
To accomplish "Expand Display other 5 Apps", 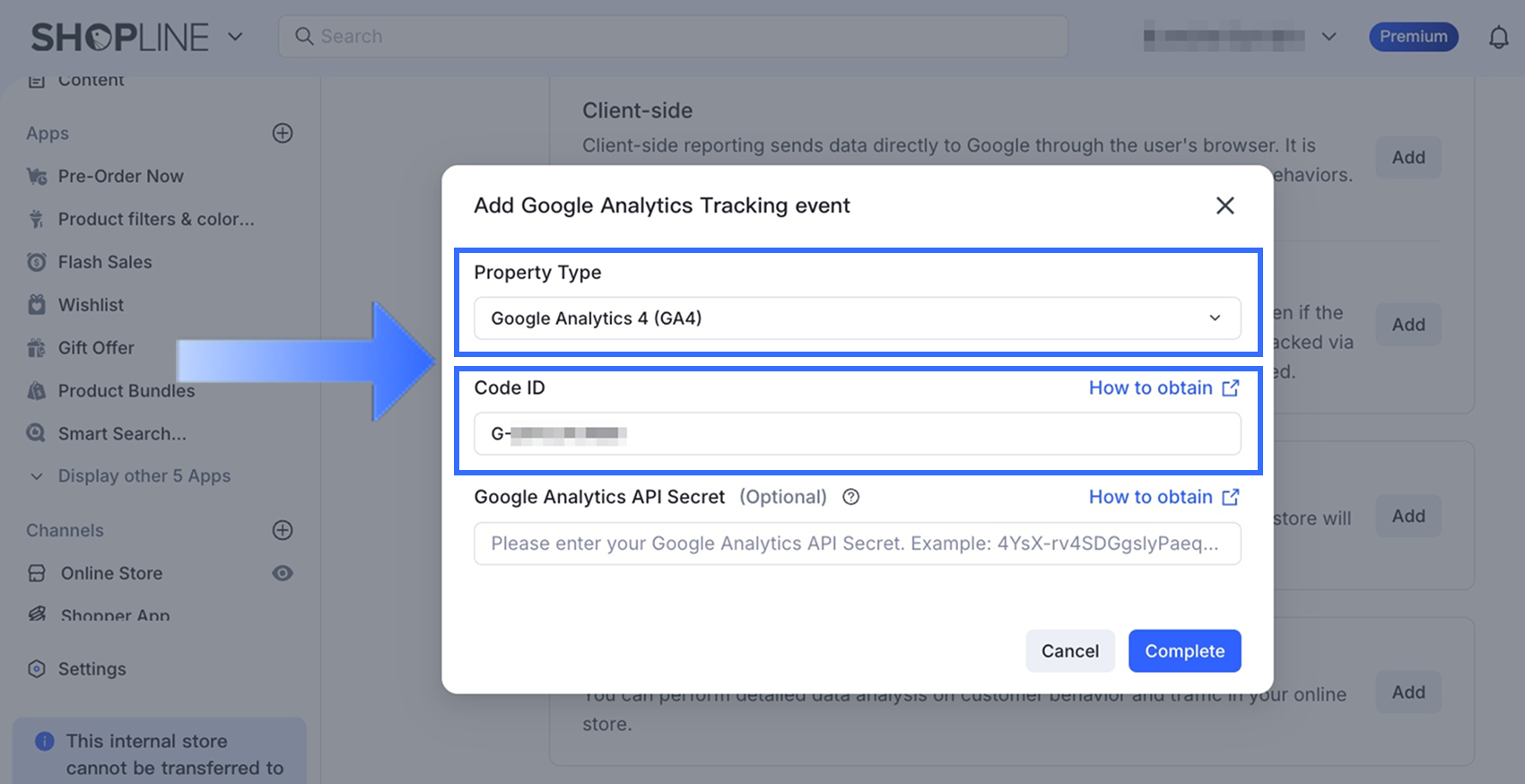I will 144,476.
